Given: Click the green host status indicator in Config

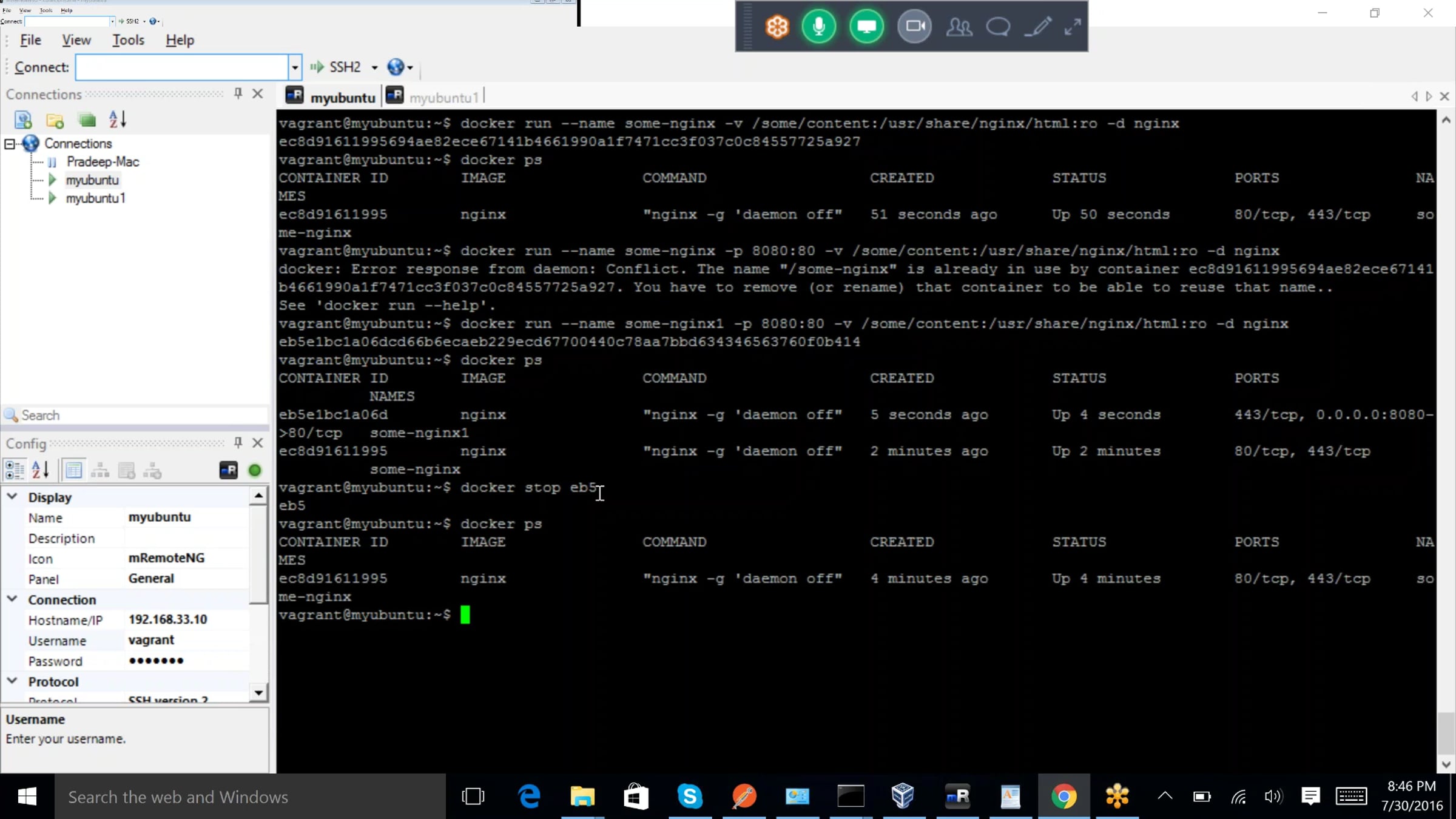Looking at the screenshot, I should tap(255, 470).
